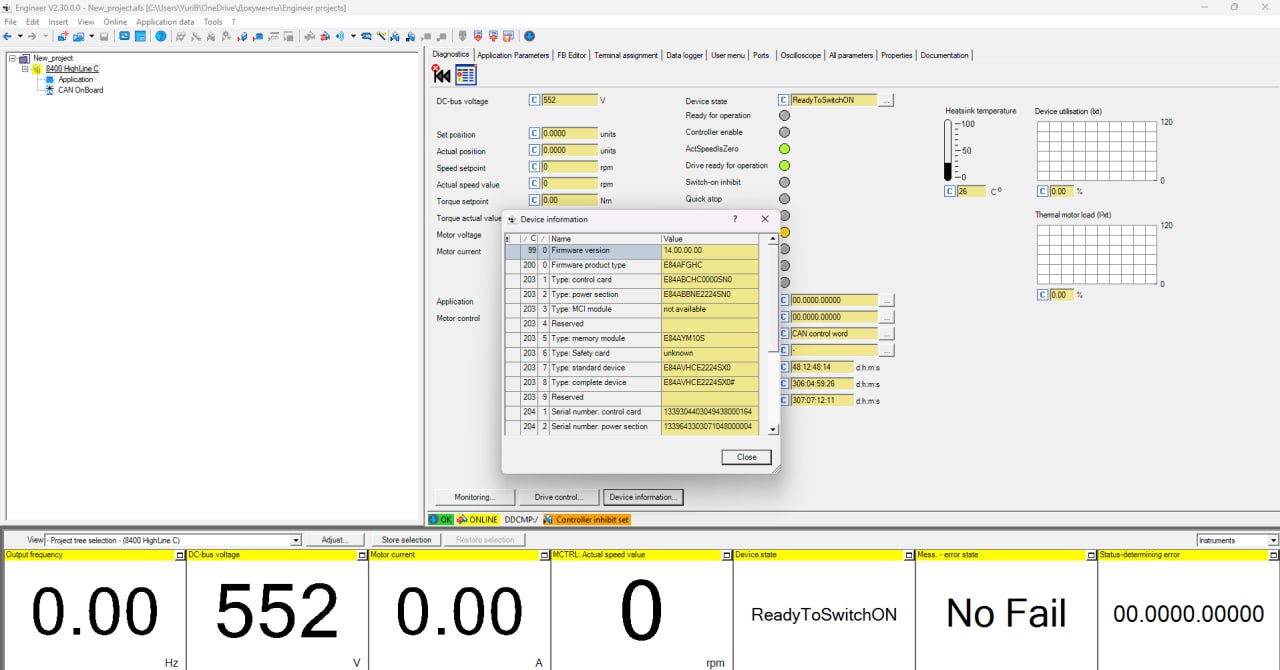
Task: Click the CAN OnBoard icon in project tree
Action: pos(49,90)
